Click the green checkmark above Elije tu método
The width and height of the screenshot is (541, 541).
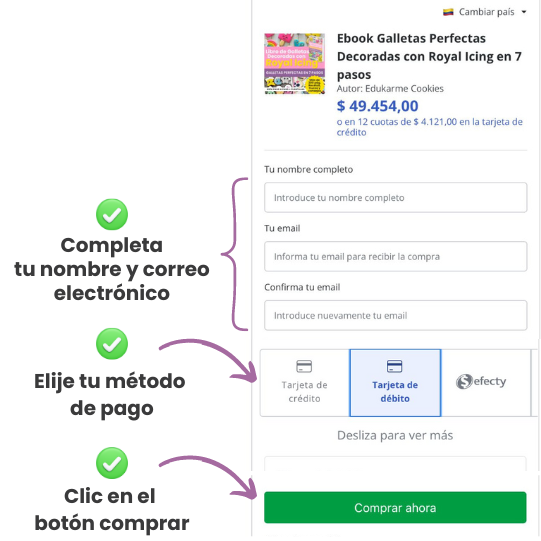pyautogui.click(x=112, y=344)
